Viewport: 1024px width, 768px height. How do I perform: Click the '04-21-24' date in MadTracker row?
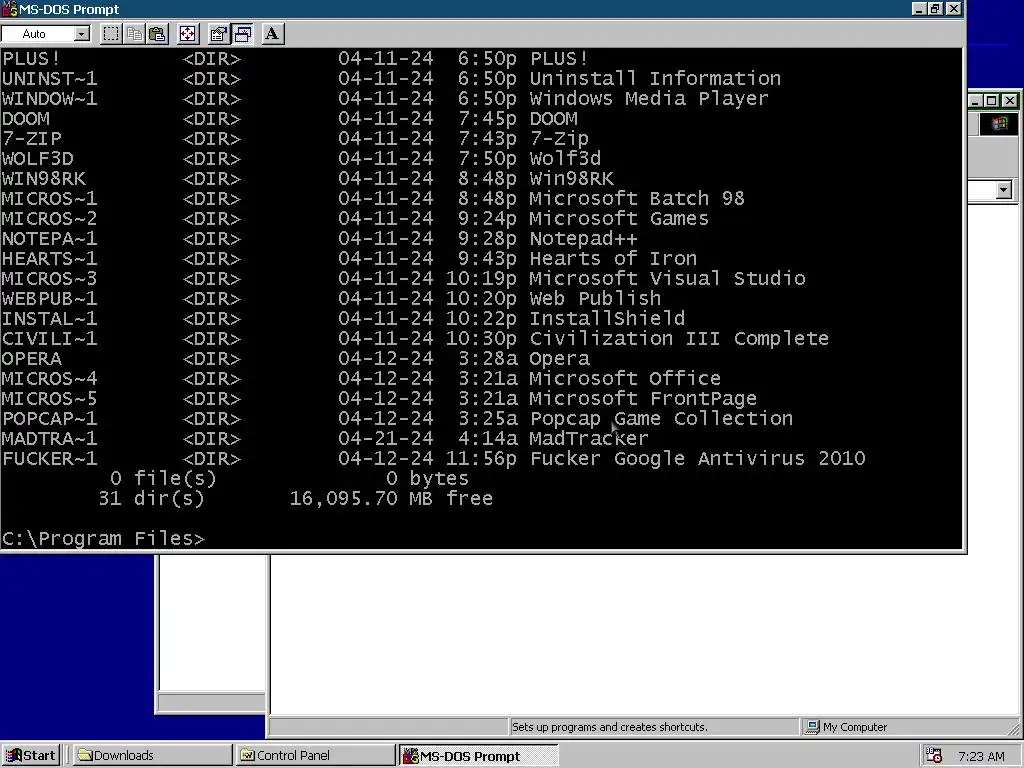tap(386, 438)
